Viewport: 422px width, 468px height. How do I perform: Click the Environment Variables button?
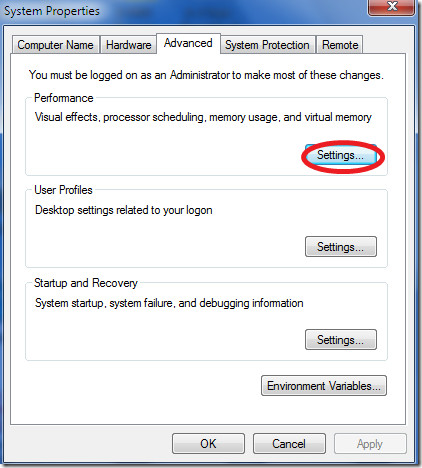pos(324,386)
